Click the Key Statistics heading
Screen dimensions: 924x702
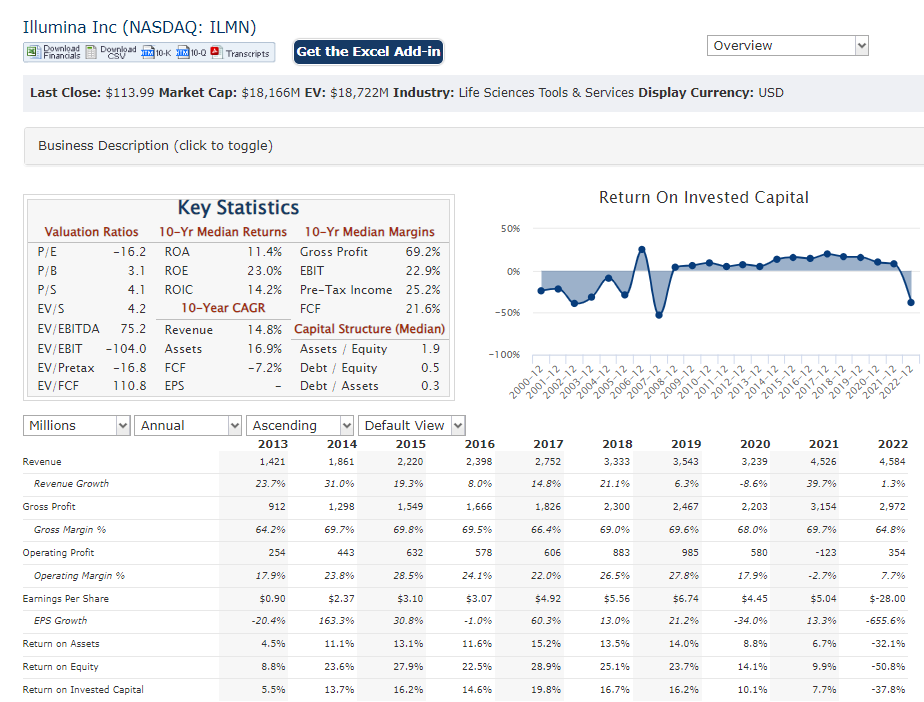(238, 207)
